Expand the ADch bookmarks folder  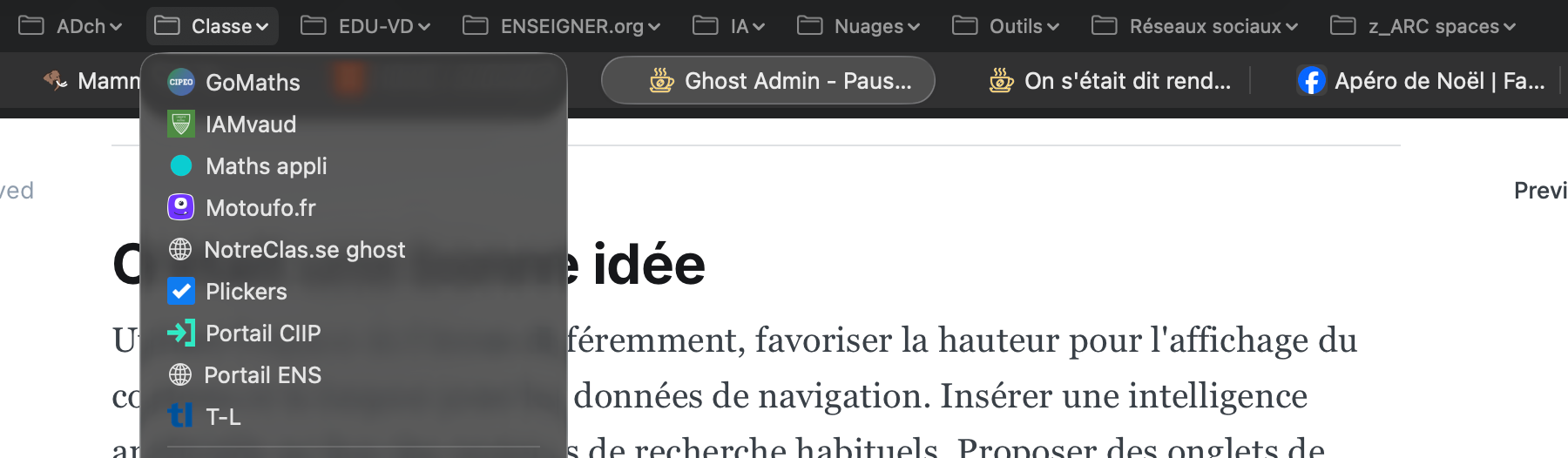(x=71, y=26)
